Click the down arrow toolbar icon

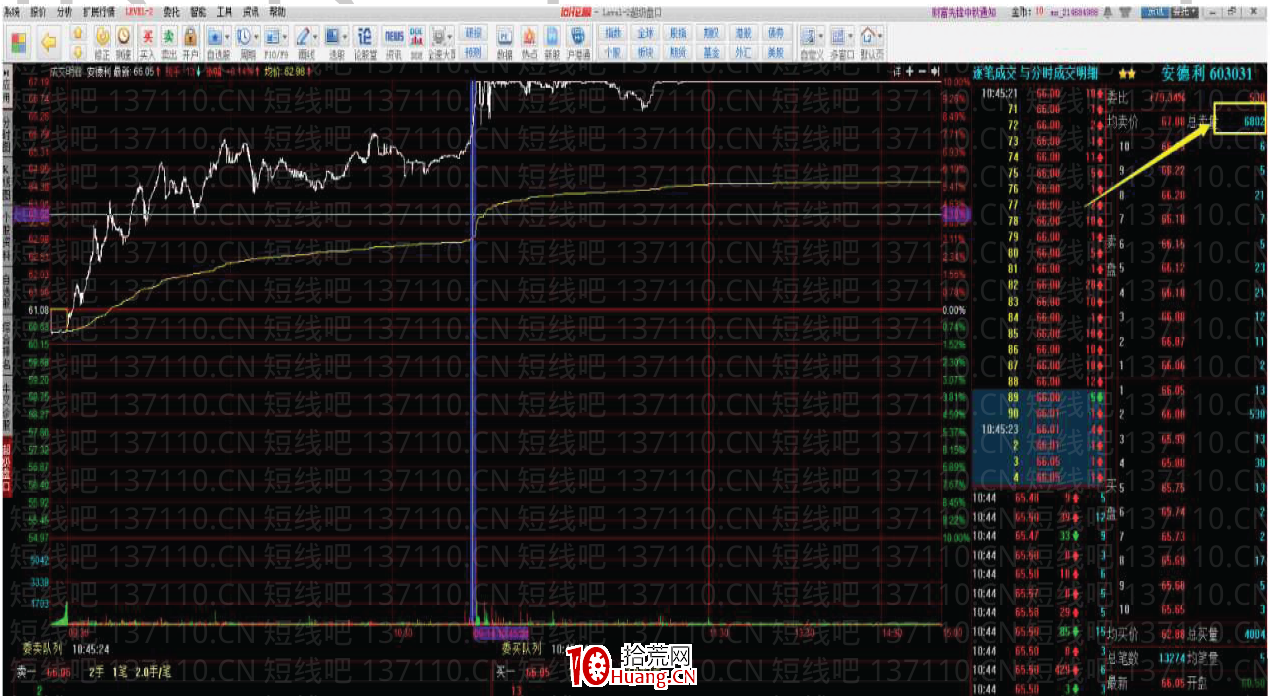click(x=77, y=51)
